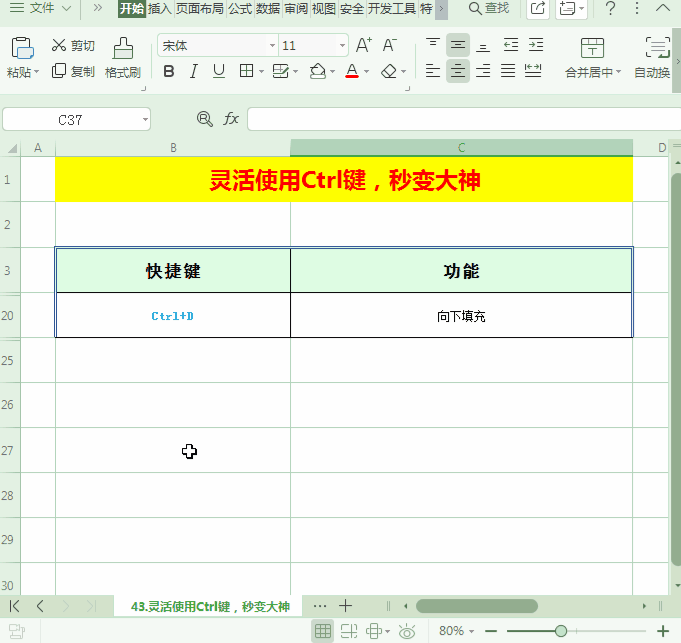Toggle vertical middle alignment
This screenshot has height=643, width=681.
coord(458,45)
